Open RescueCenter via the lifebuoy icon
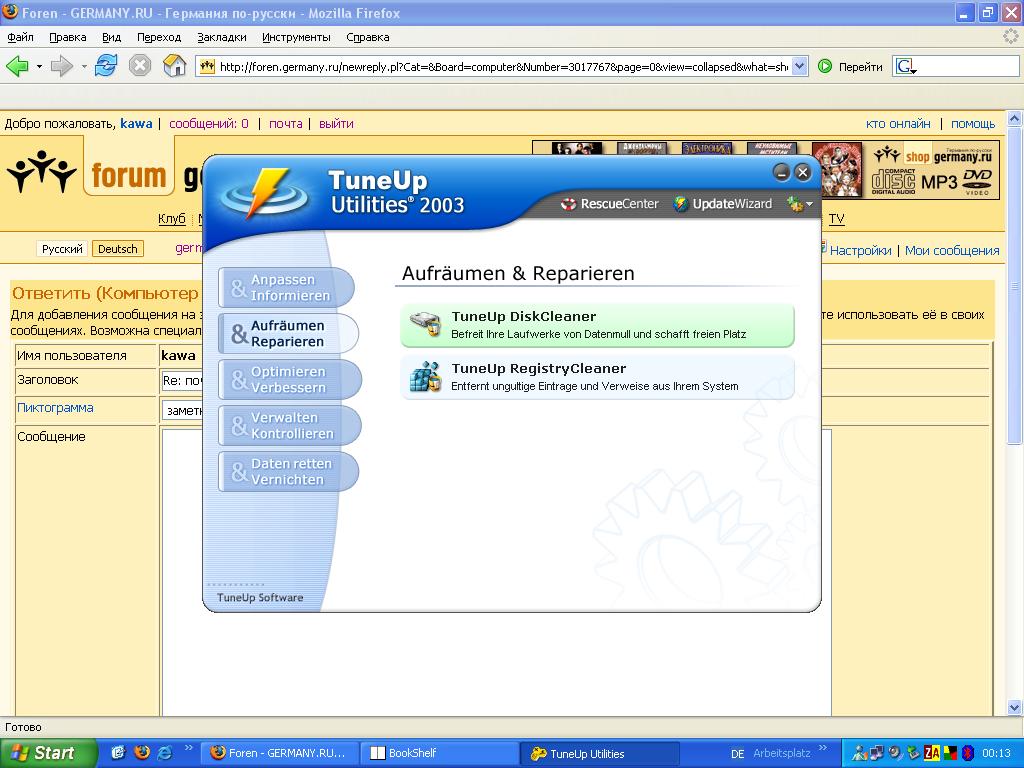The width and height of the screenshot is (1024, 768). [x=568, y=204]
